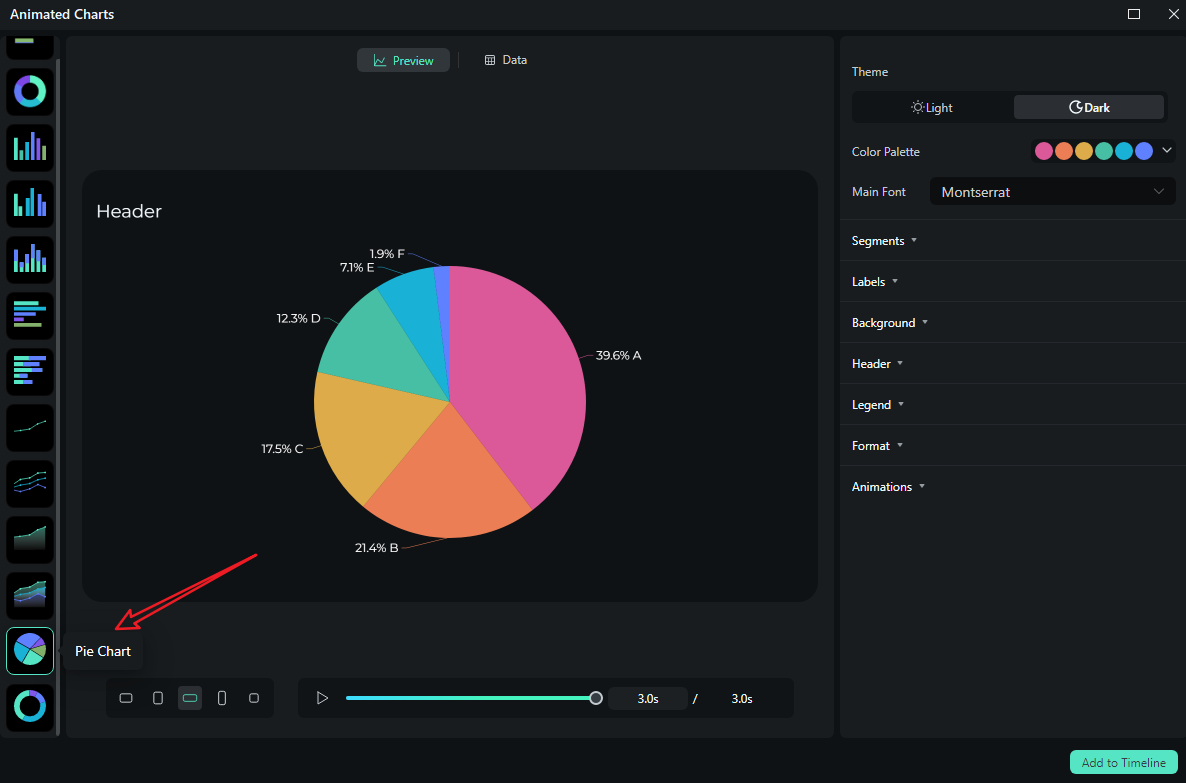Select the horizontal bar chart type

(30, 315)
